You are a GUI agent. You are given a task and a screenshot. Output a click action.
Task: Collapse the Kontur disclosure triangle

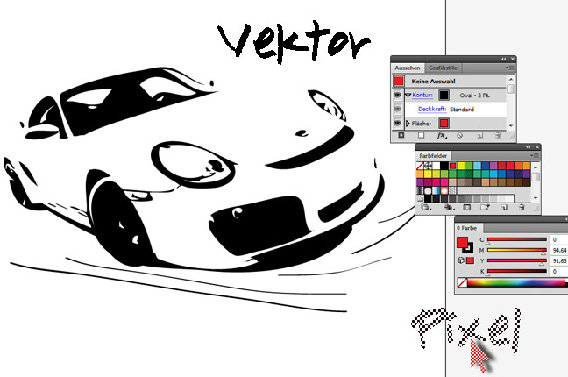(408, 95)
